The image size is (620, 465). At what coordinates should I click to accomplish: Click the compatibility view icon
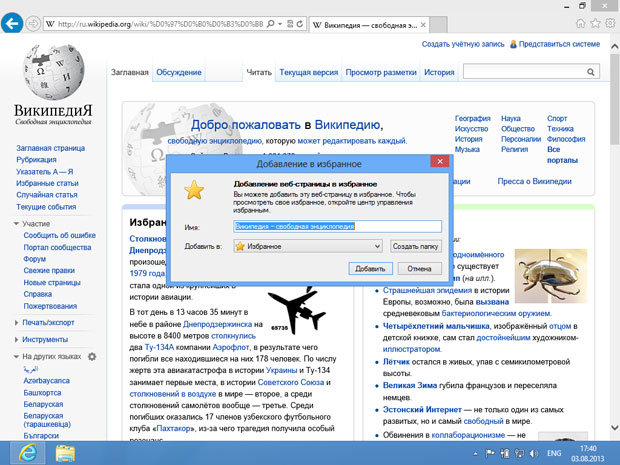click(290, 24)
